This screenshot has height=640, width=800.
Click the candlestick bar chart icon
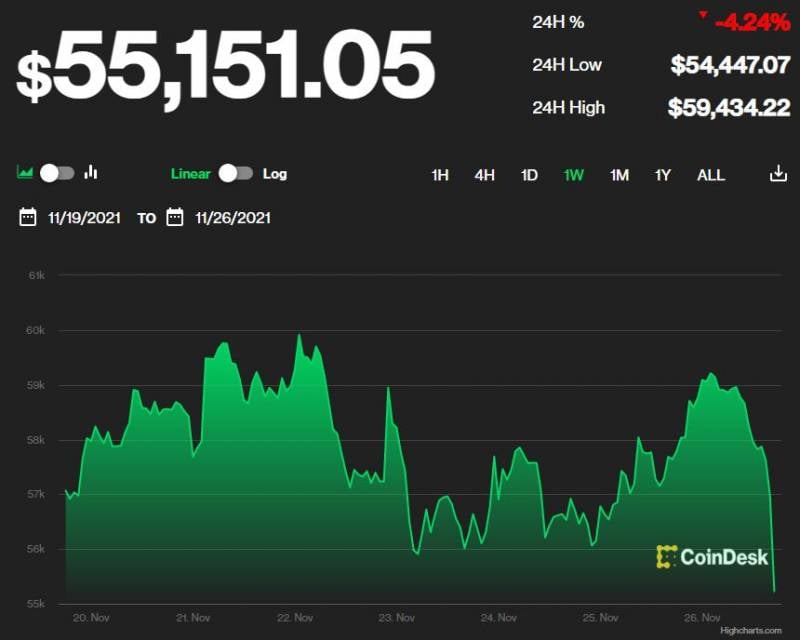(91, 172)
